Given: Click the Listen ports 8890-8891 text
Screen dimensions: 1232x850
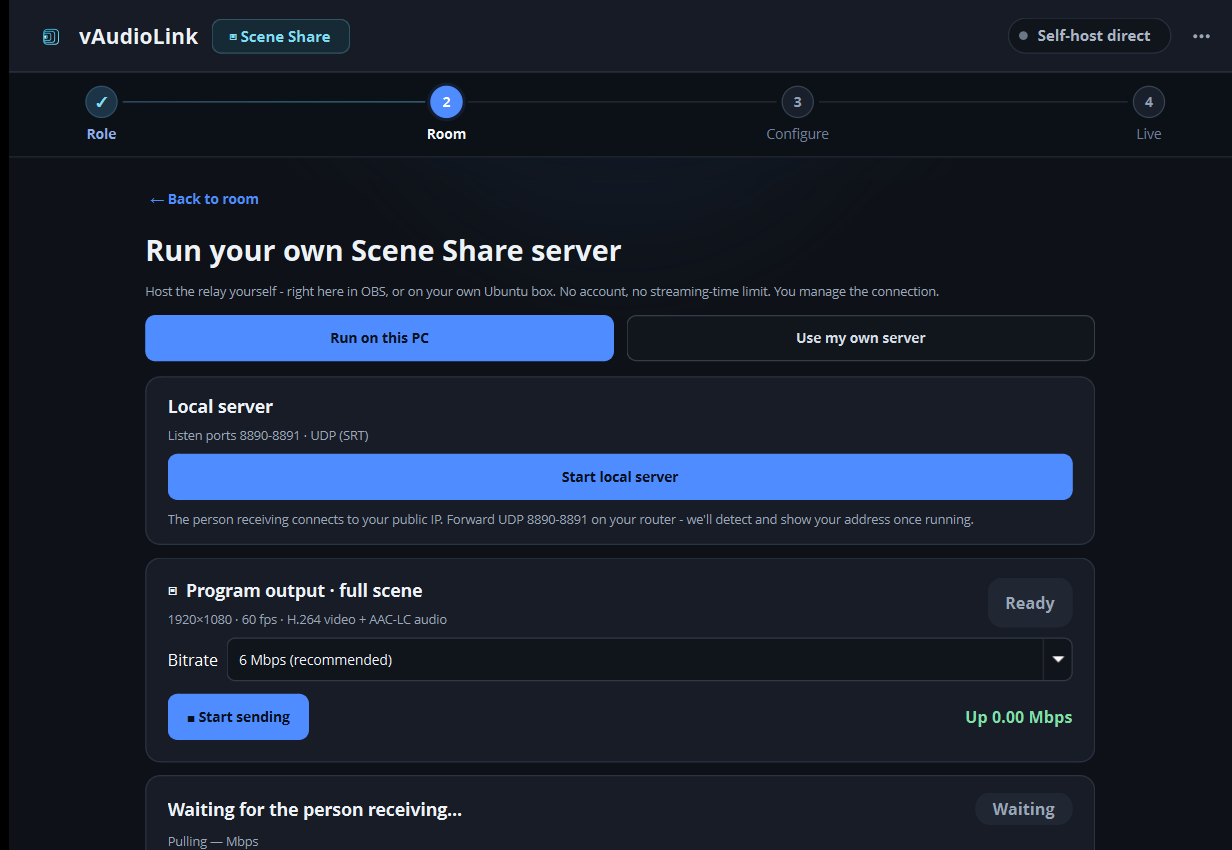Looking at the screenshot, I should click(x=269, y=435).
